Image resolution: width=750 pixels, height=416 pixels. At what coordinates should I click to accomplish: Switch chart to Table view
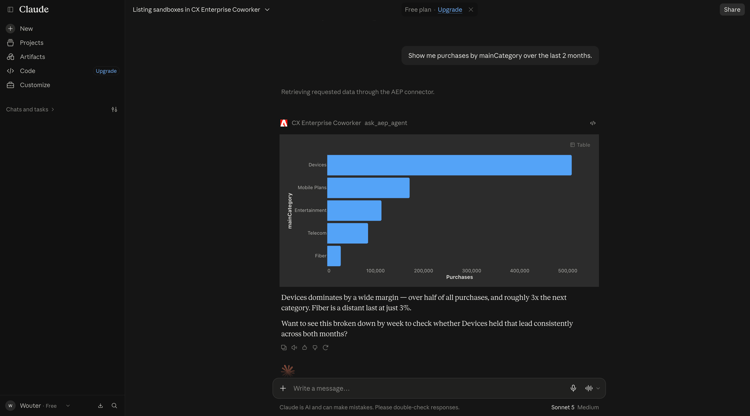[580, 145]
